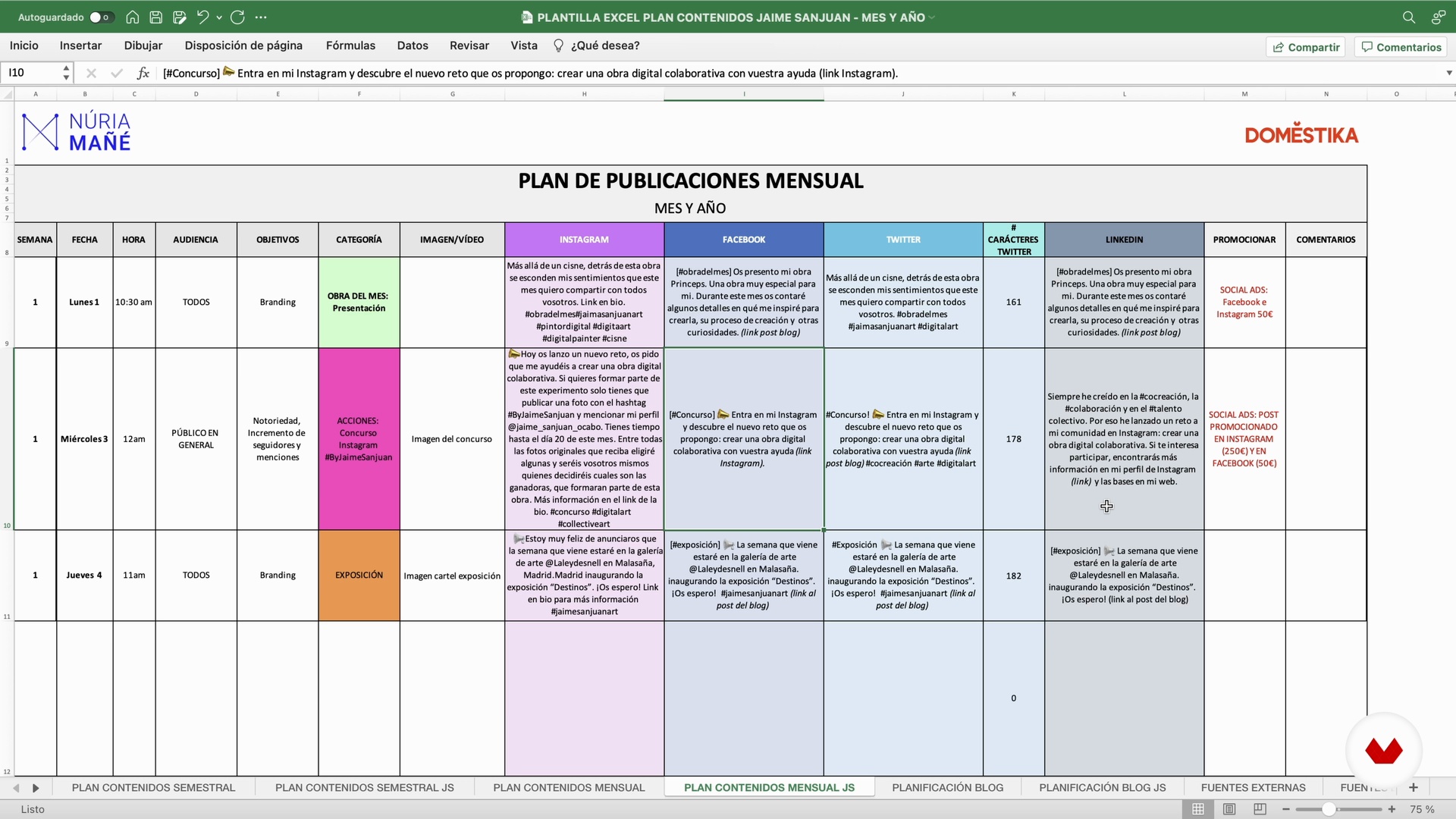
Task: Click the PROMOCIONAR header cell
Action: pos(1244,240)
